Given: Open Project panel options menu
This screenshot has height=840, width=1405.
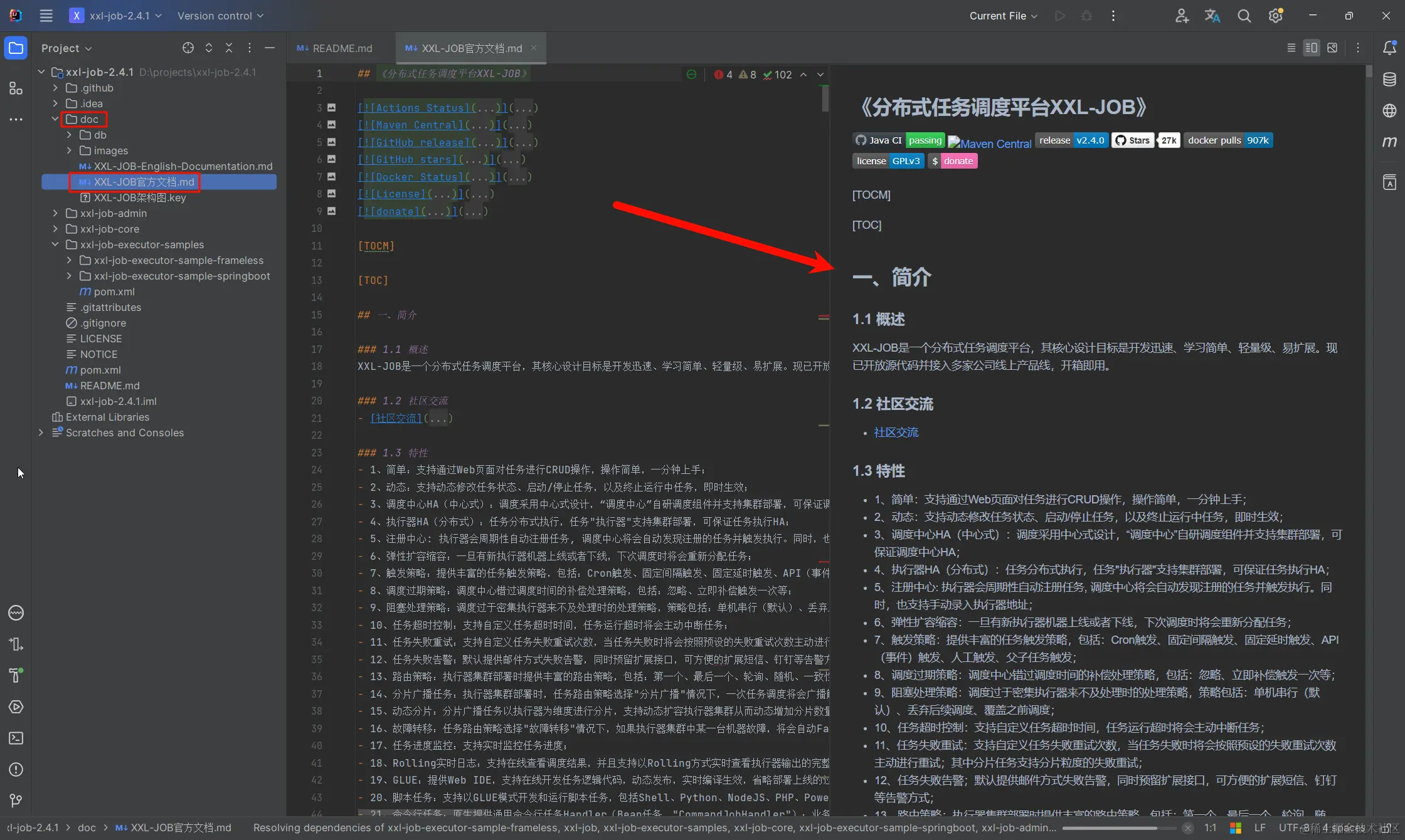Looking at the screenshot, I should point(250,48).
